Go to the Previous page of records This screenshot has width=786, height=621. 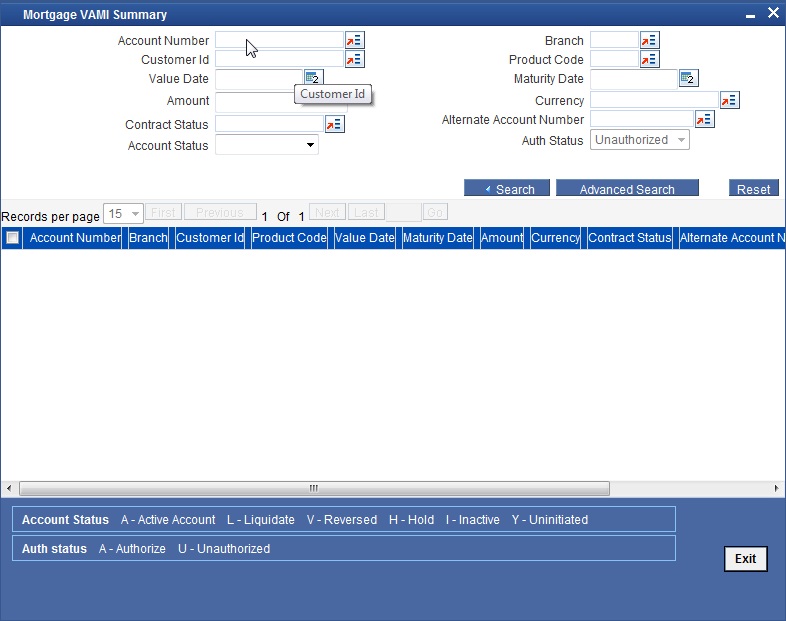220,213
